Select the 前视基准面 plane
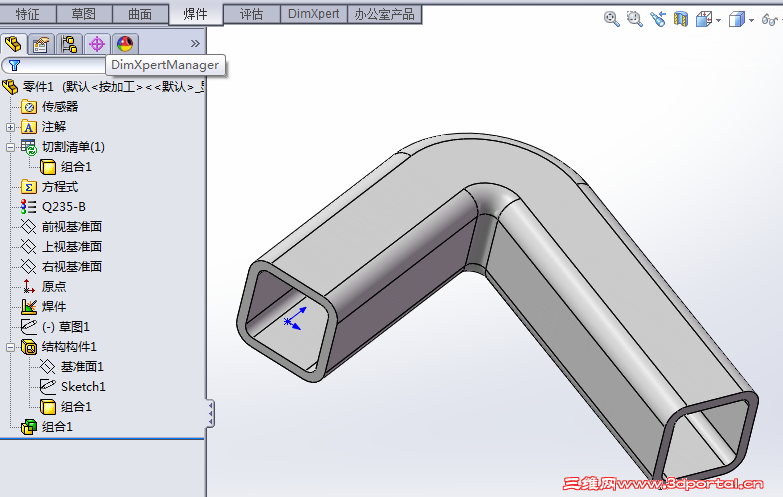The height and width of the screenshot is (497, 783). [x=72, y=227]
